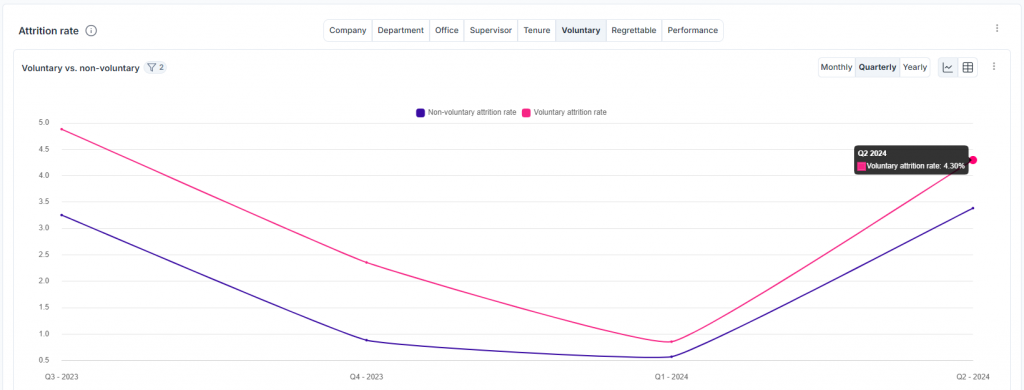Image resolution: width=1024 pixels, height=390 pixels.
Task: Select the Department tab
Action: coord(400,31)
